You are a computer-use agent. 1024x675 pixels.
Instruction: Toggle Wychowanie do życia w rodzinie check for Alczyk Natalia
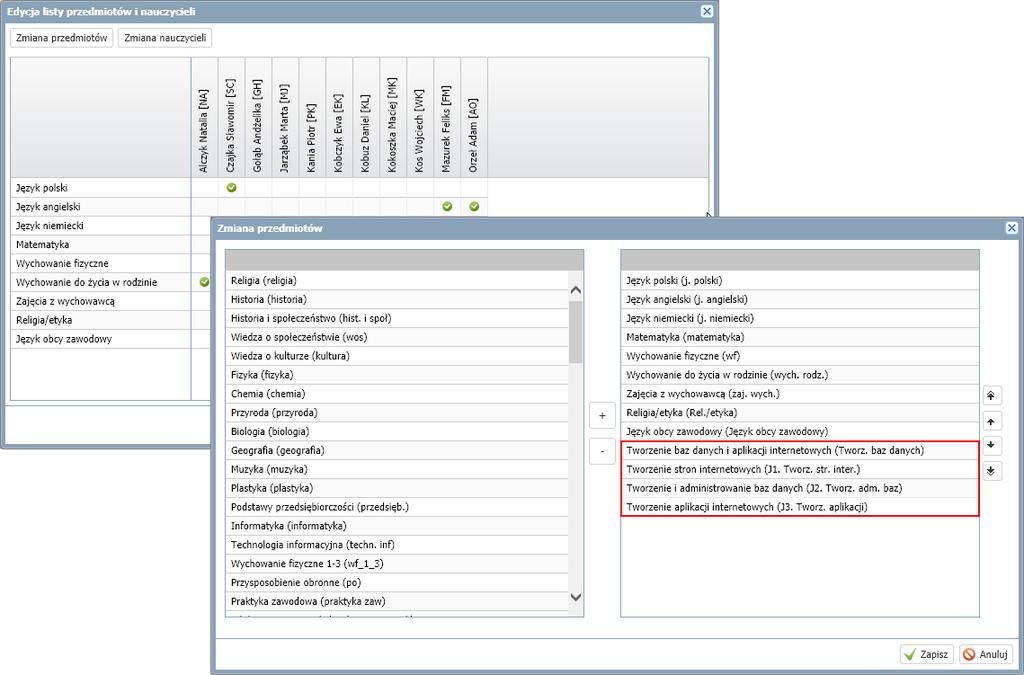pyautogui.click(x=204, y=282)
